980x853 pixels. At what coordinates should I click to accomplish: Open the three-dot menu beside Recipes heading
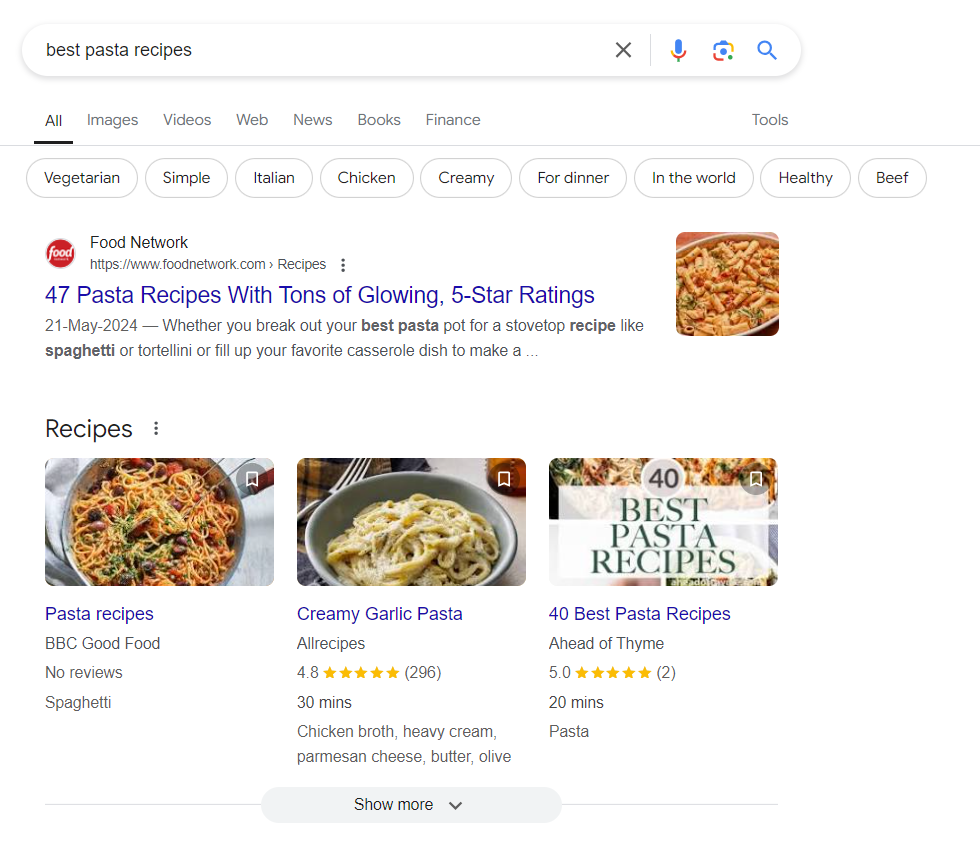pos(156,429)
